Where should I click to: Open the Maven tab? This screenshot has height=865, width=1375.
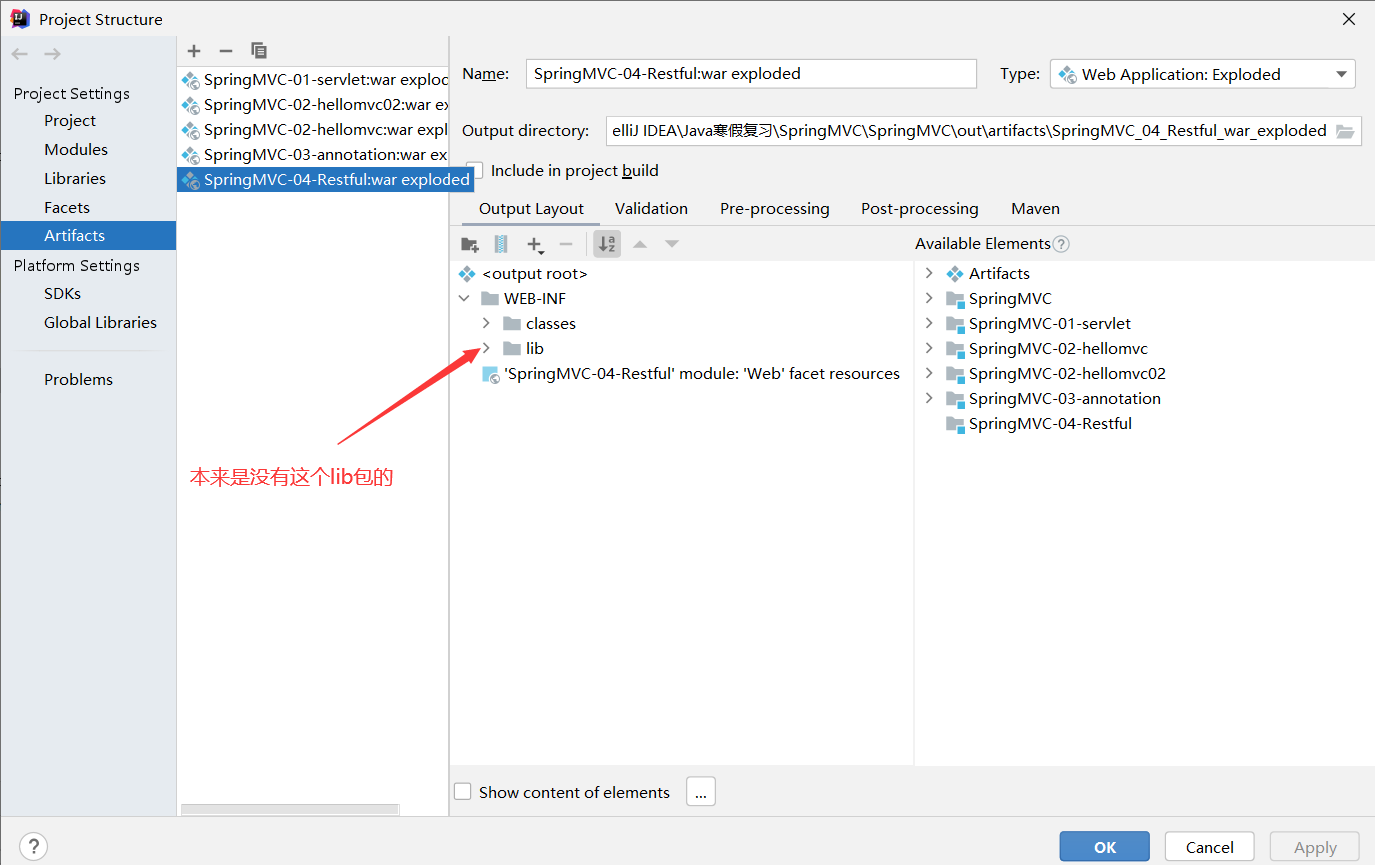(x=1035, y=208)
